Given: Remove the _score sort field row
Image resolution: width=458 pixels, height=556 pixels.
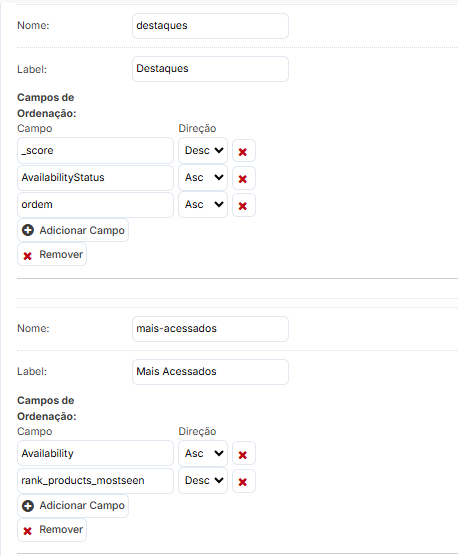Looking at the screenshot, I should tap(244, 151).
